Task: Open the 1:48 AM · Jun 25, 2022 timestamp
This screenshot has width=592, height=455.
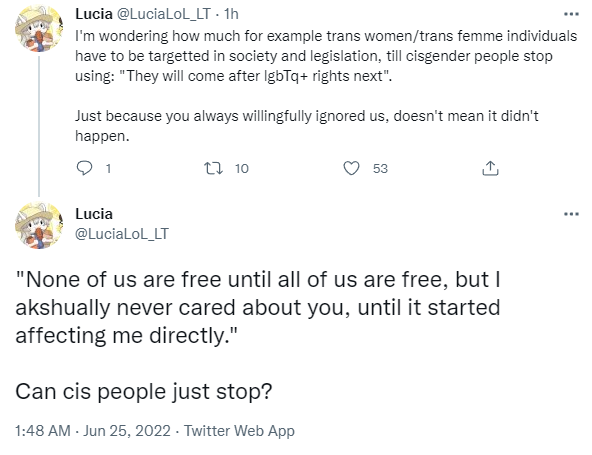Action: point(92,431)
